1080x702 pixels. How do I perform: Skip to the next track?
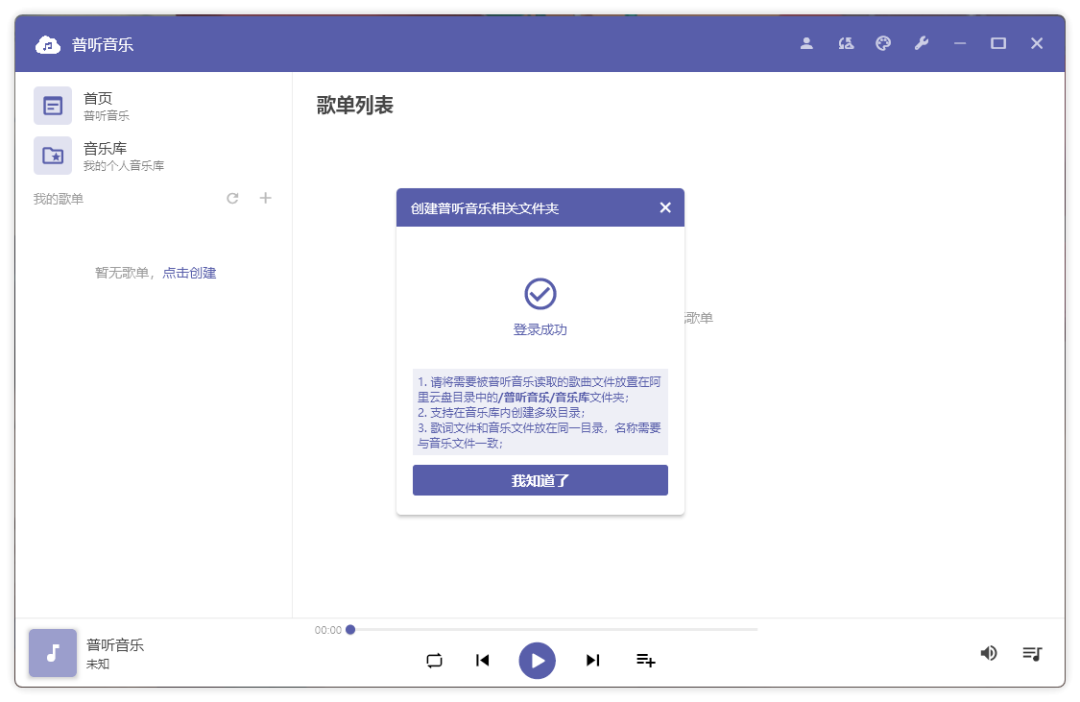tap(592, 660)
